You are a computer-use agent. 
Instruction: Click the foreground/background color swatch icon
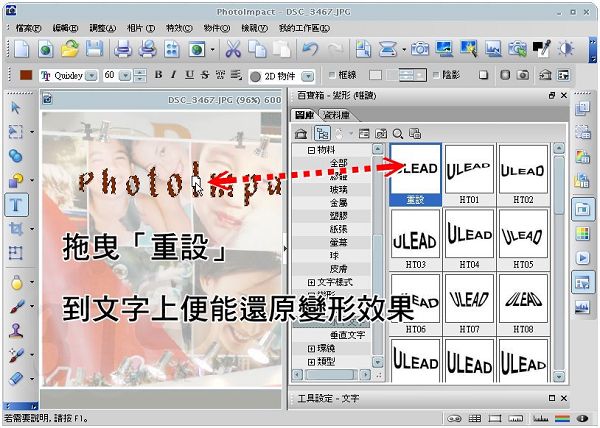(x=541, y=49)
